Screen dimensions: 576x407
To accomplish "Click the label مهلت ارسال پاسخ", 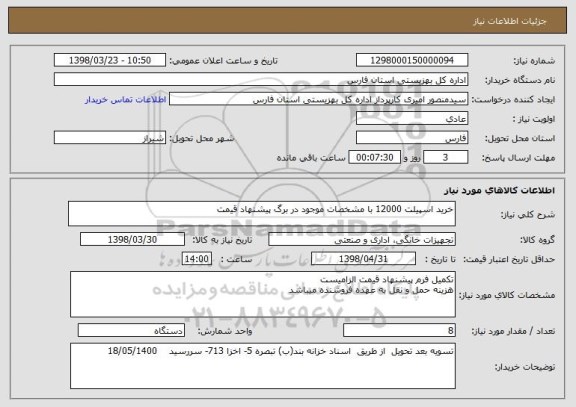I will pyautogui.click(x=518, y=158).
